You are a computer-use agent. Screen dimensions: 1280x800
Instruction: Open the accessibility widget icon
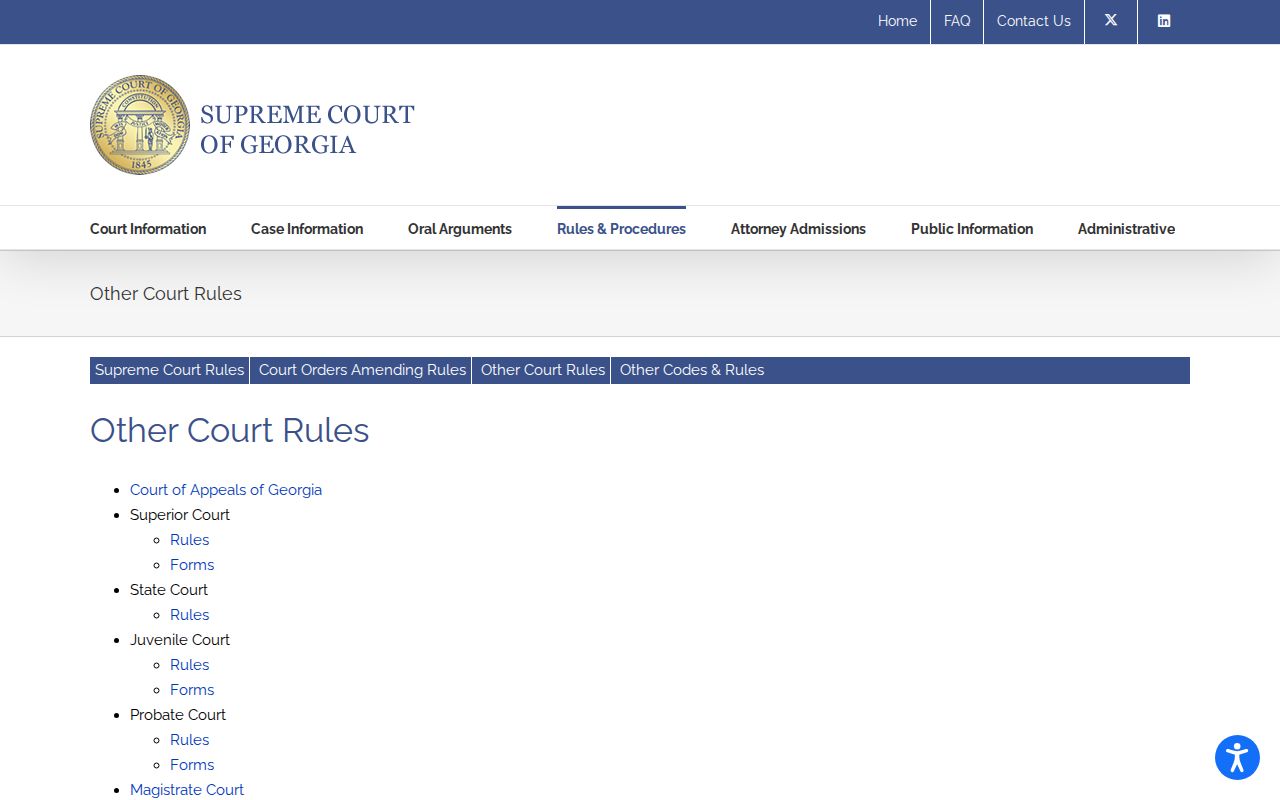point(1237,757)
